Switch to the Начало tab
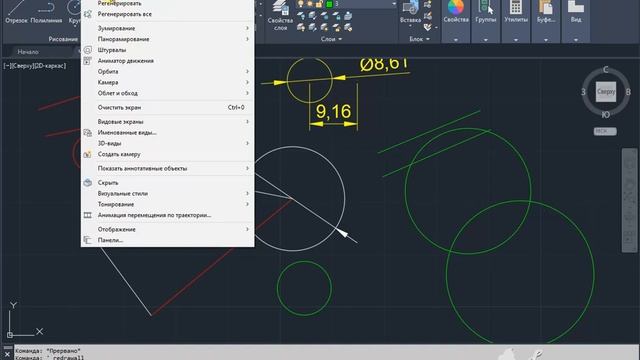 (28, 52)
